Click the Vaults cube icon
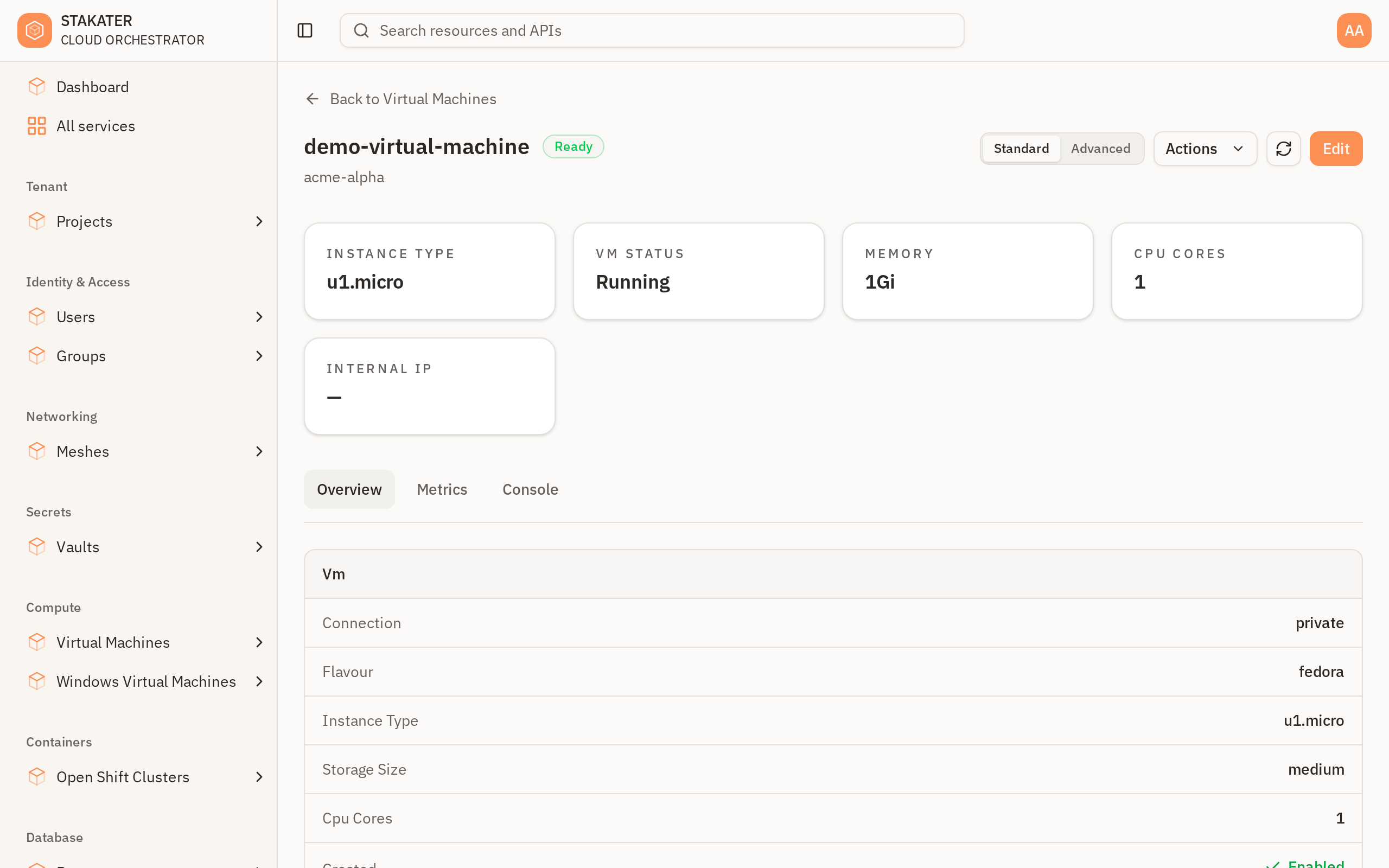The width and height of the screenshot is (1389, 868). pos(37,547)
